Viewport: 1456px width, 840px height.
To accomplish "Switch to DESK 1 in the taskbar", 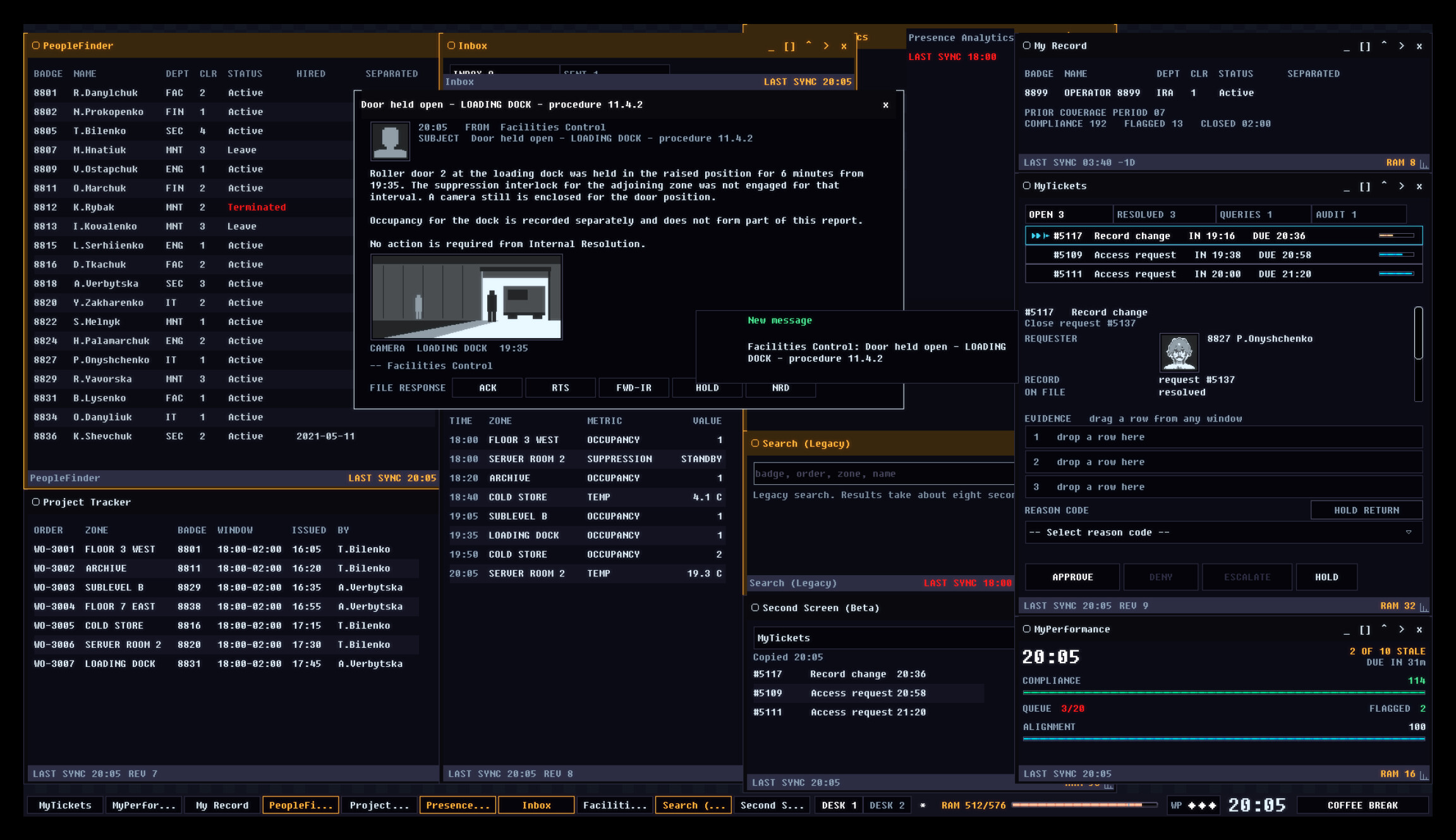I will [x=839, y=805].
